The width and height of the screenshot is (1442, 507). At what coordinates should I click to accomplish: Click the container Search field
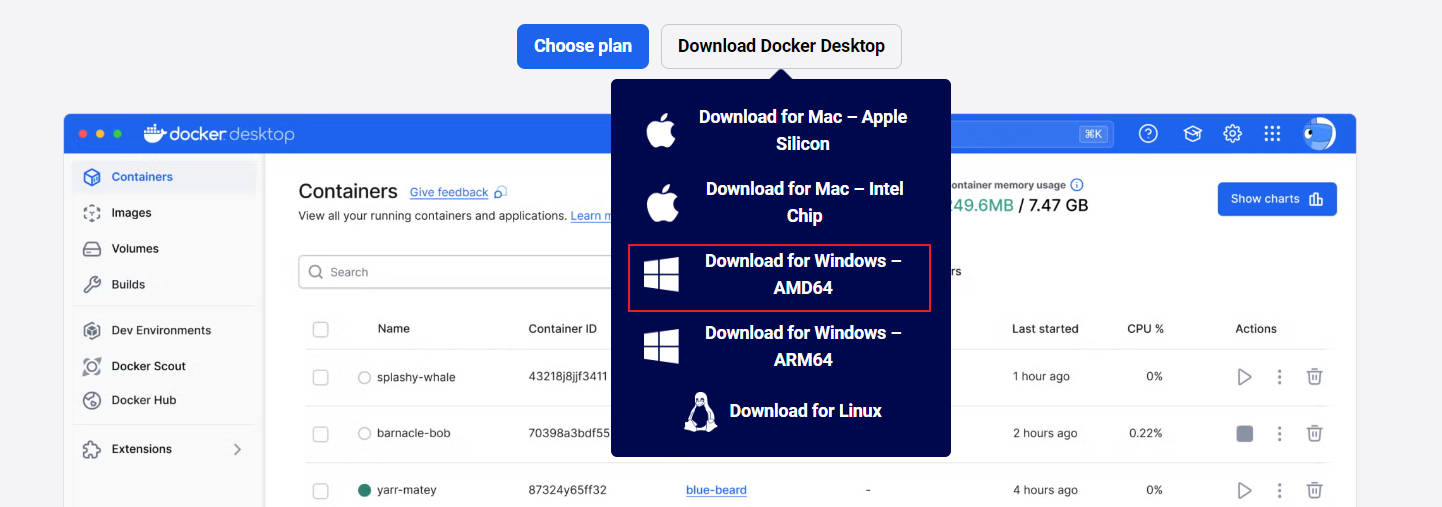[455, 272]
